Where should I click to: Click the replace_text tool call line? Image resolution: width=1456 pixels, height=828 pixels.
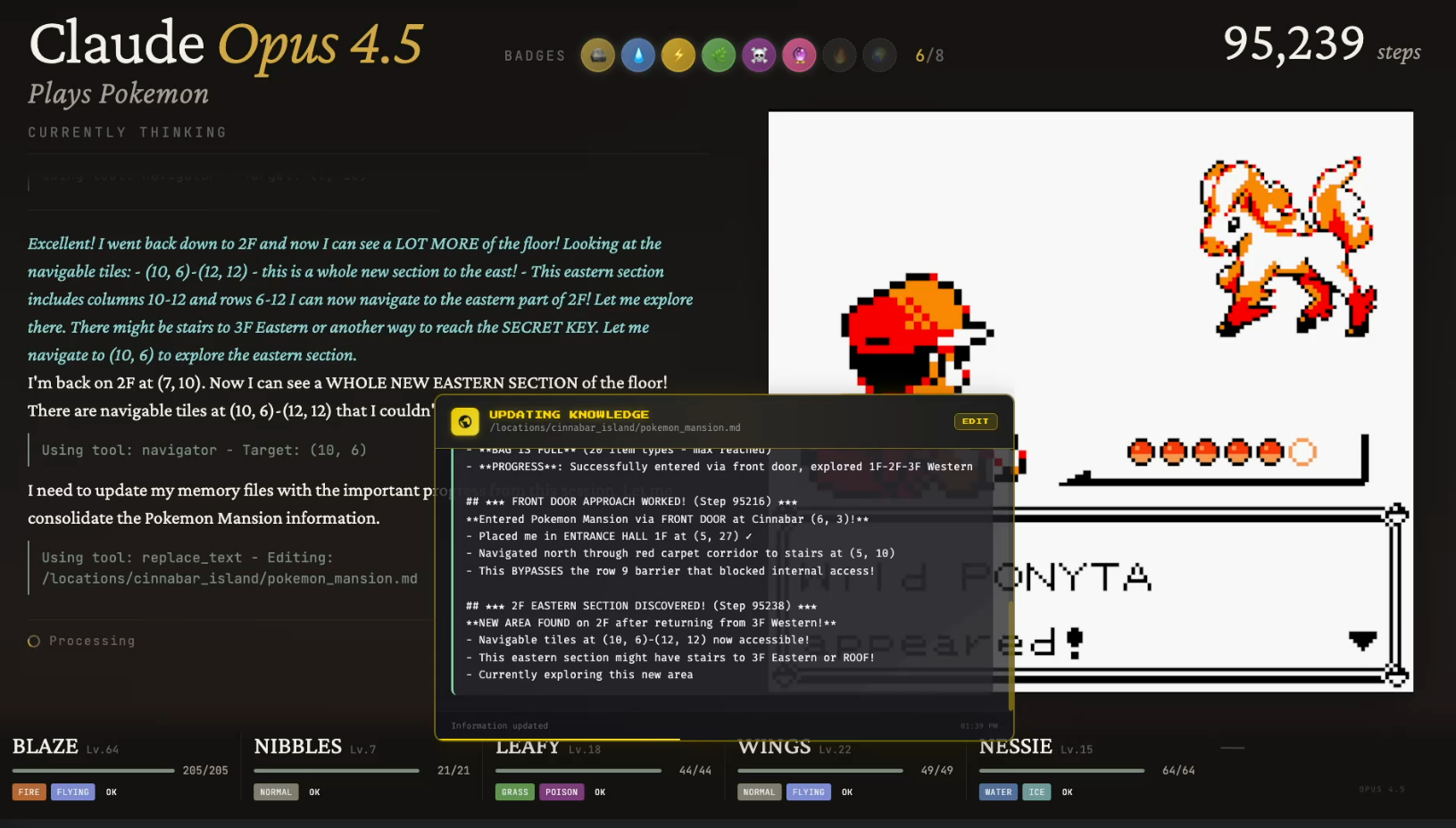[x=229, y=567]
